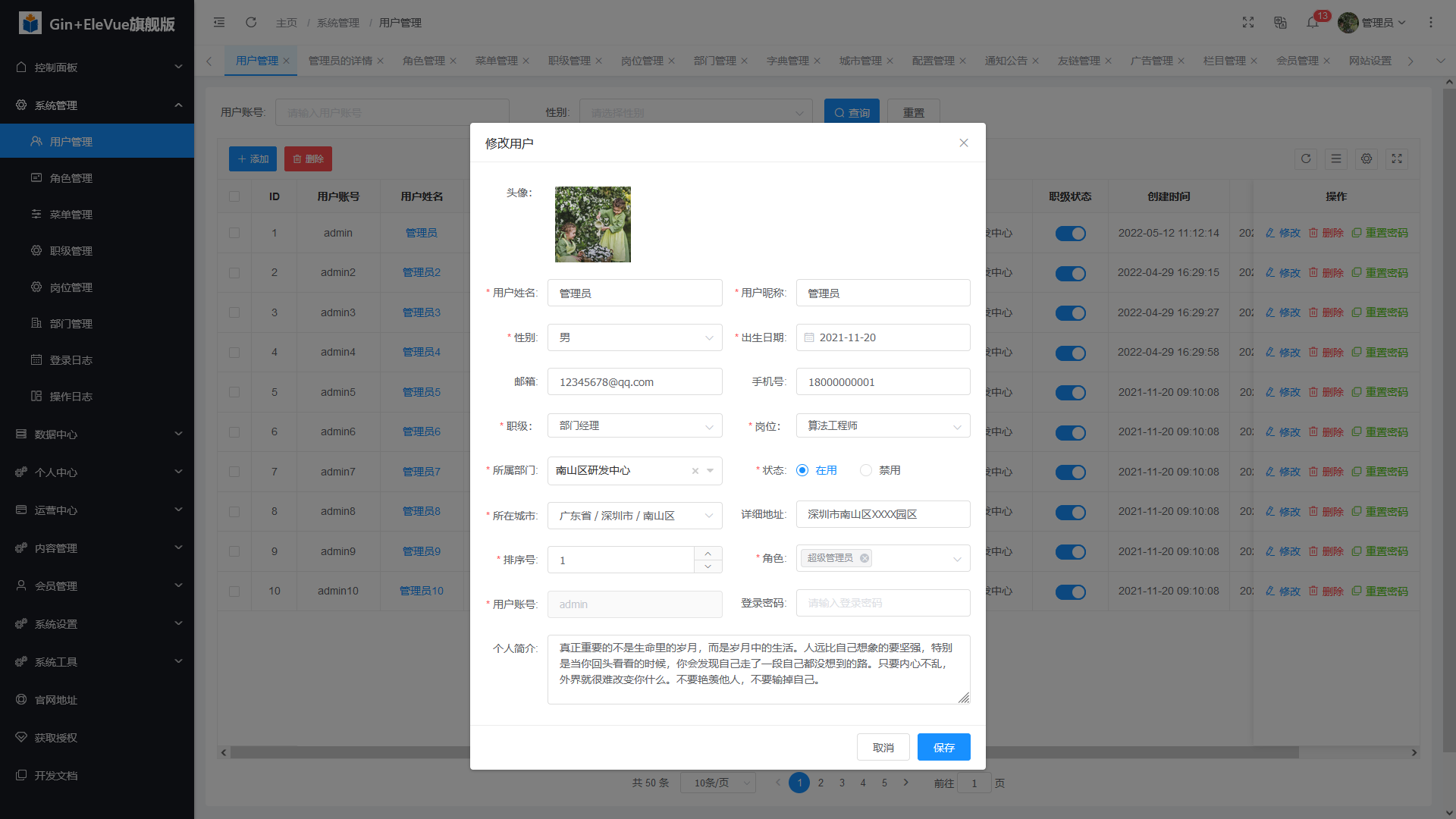Toggle the status switch for admin2 row
Screen dimensions: 1456x819
1070,273
